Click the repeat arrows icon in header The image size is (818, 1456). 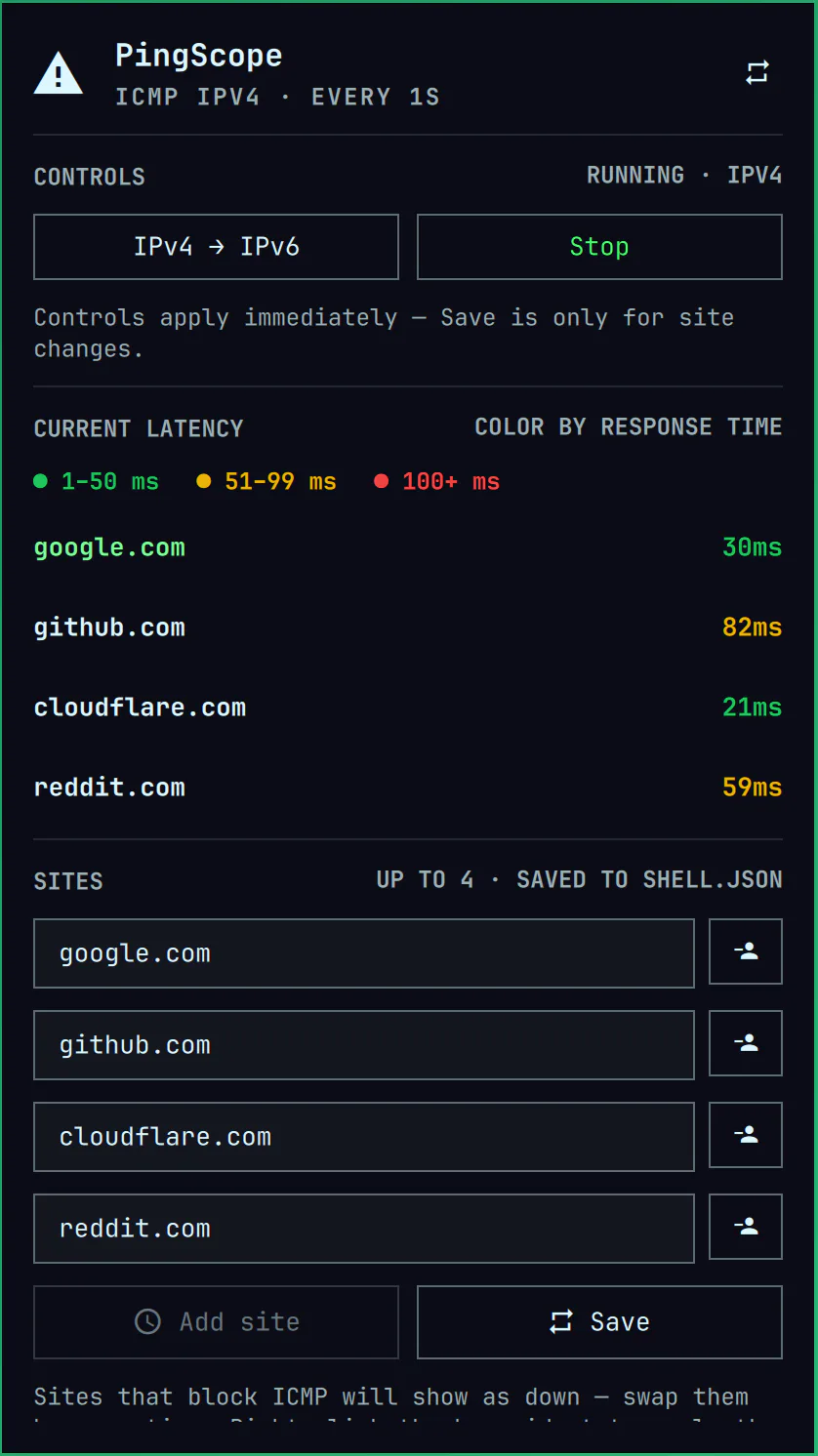click(757, 72)
